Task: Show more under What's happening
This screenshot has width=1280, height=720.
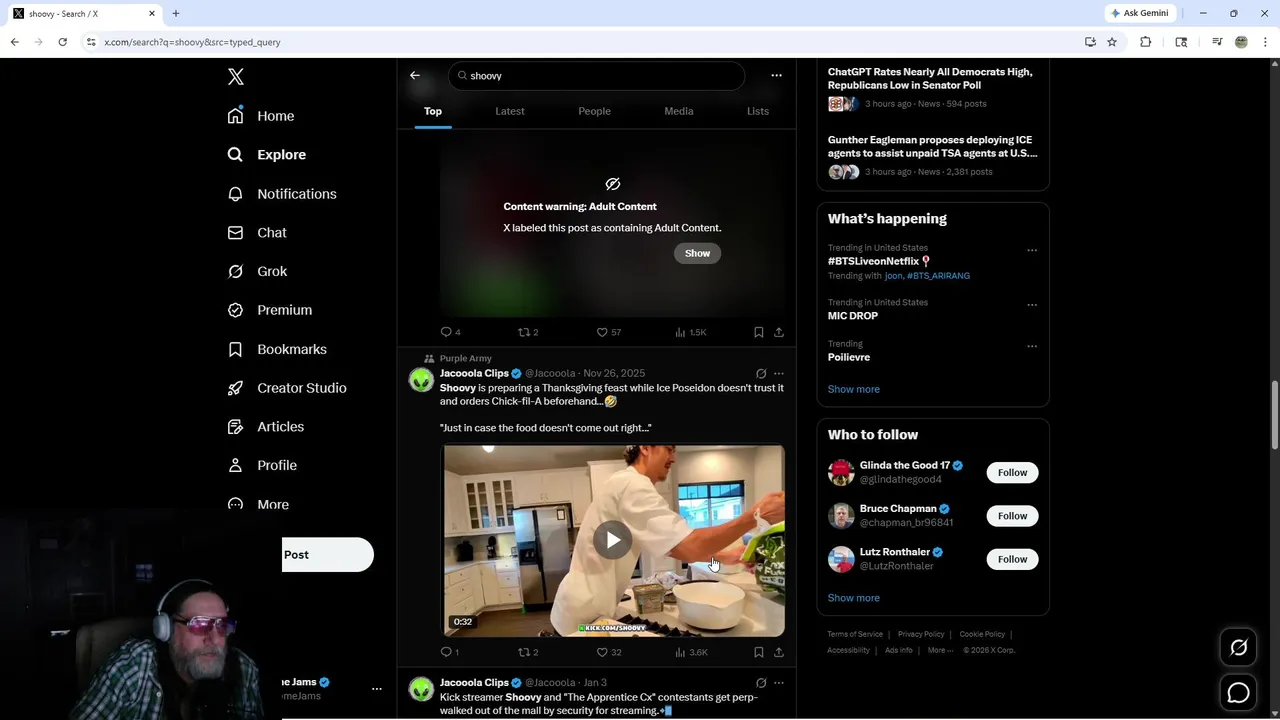Action: click(x=854, y=389)
